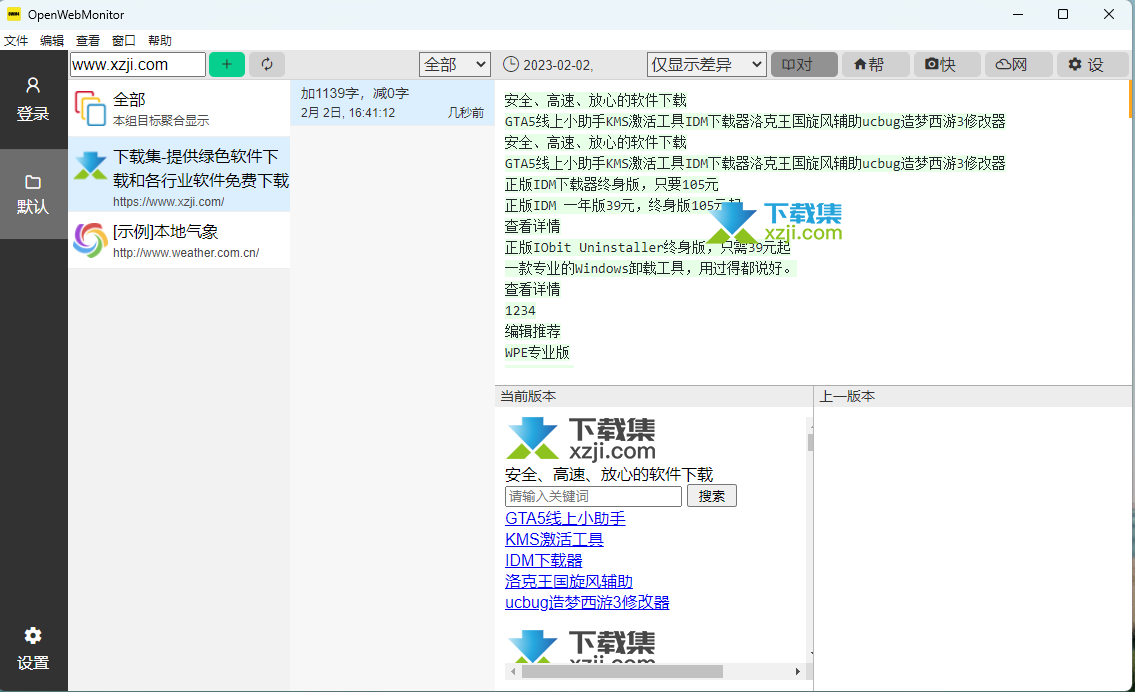The image size is (1135, 692).
Task: Click the home help button 帮
Action: click(x=875, y=64)
